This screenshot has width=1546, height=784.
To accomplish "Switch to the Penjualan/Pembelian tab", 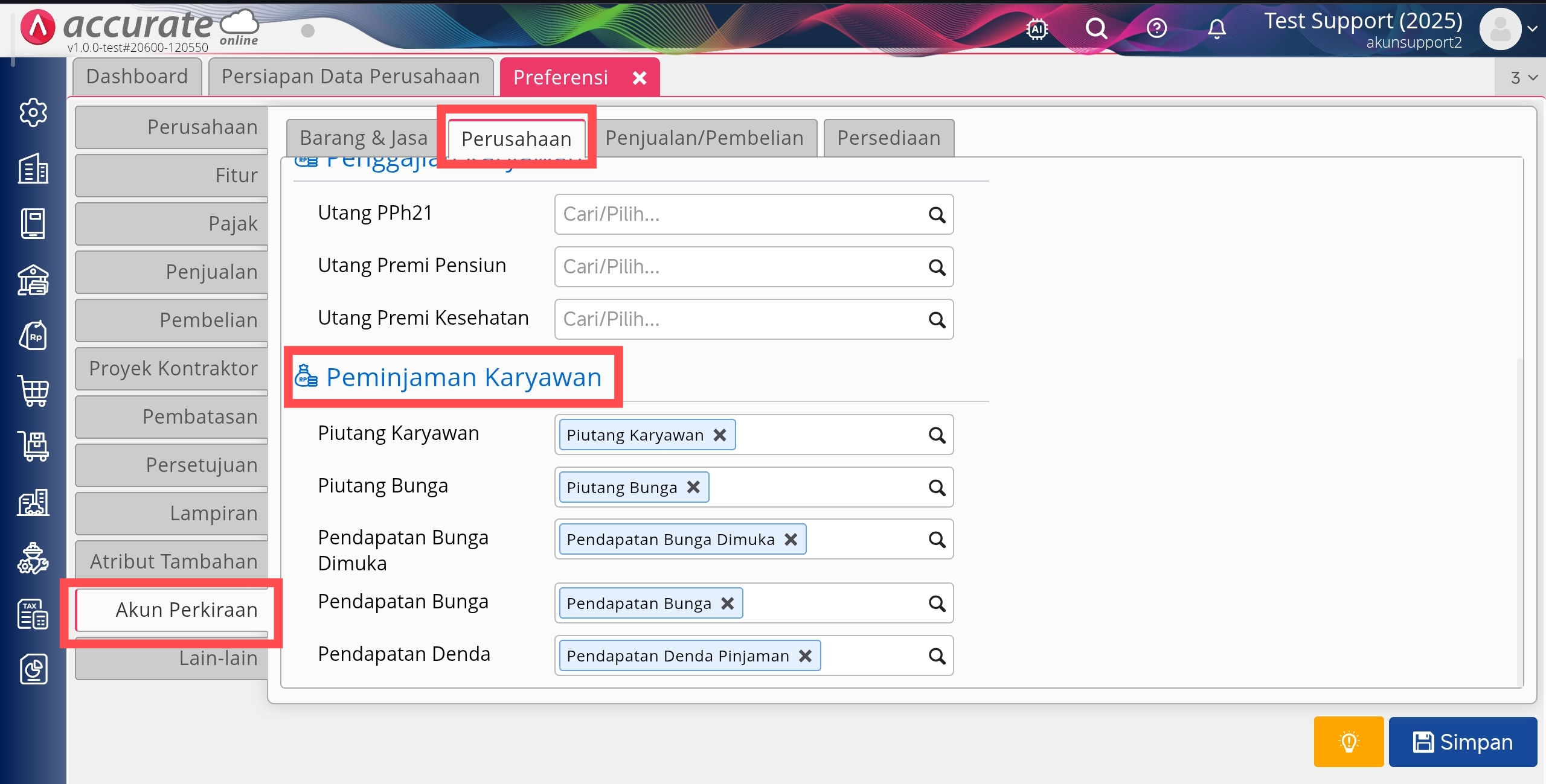I will point(704,138).
